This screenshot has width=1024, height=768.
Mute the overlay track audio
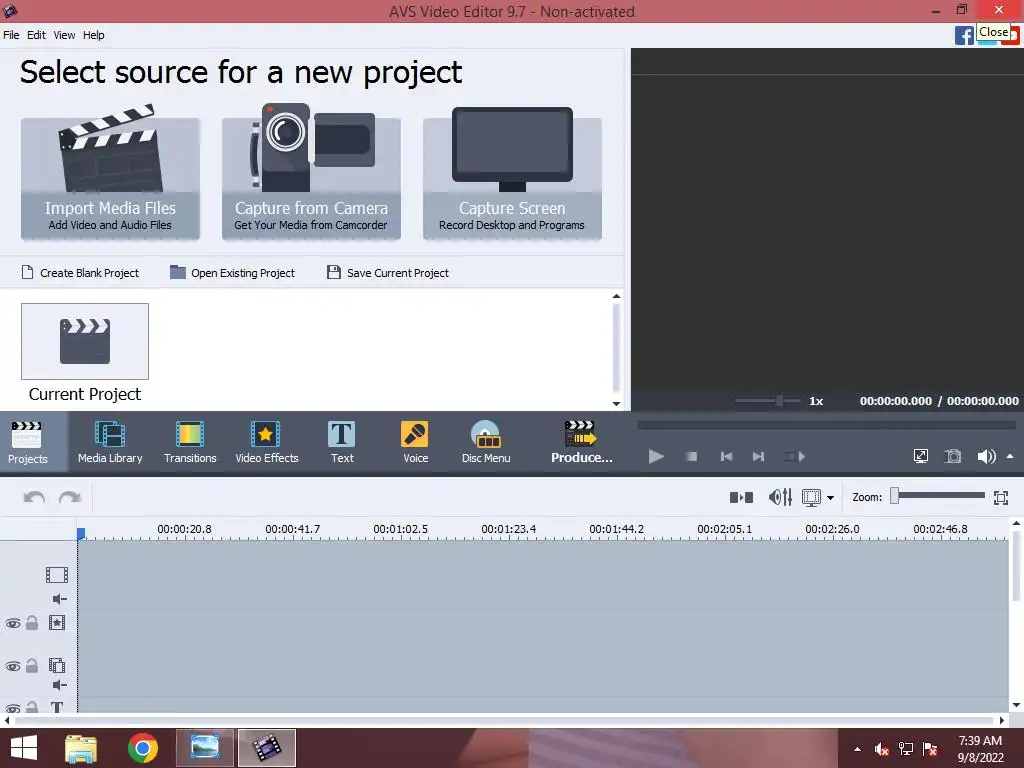(x=59, y=684)
